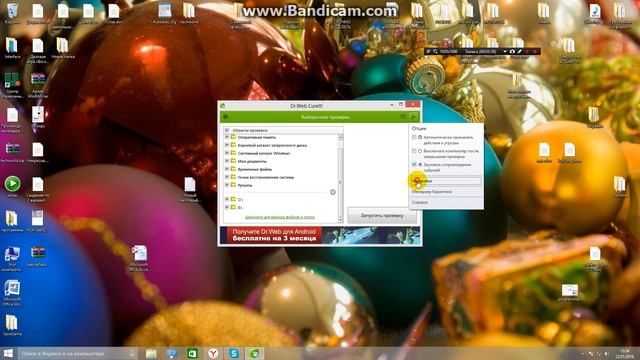Go back with the green arrow icon
Screen dimensions: 640x360
pos(225,117)
